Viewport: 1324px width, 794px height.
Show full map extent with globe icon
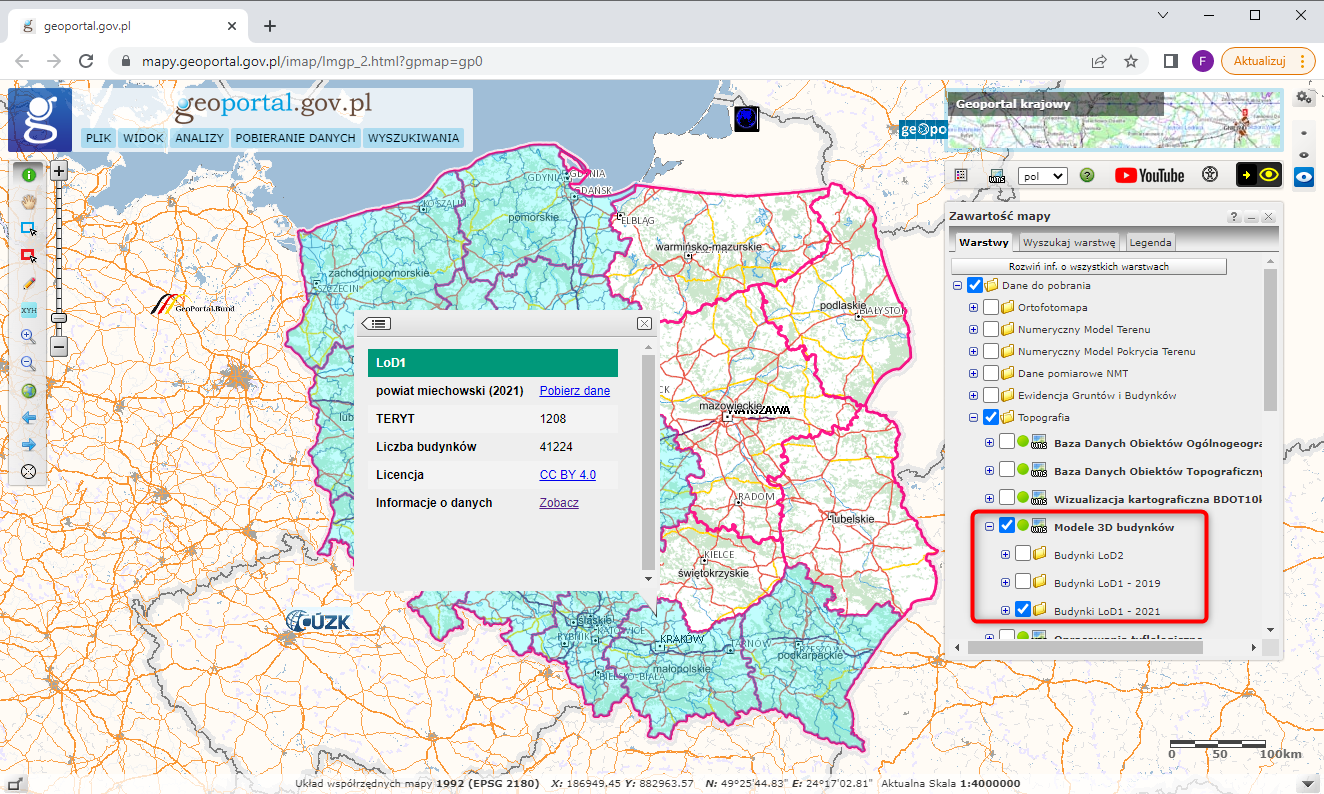[29, 391]
